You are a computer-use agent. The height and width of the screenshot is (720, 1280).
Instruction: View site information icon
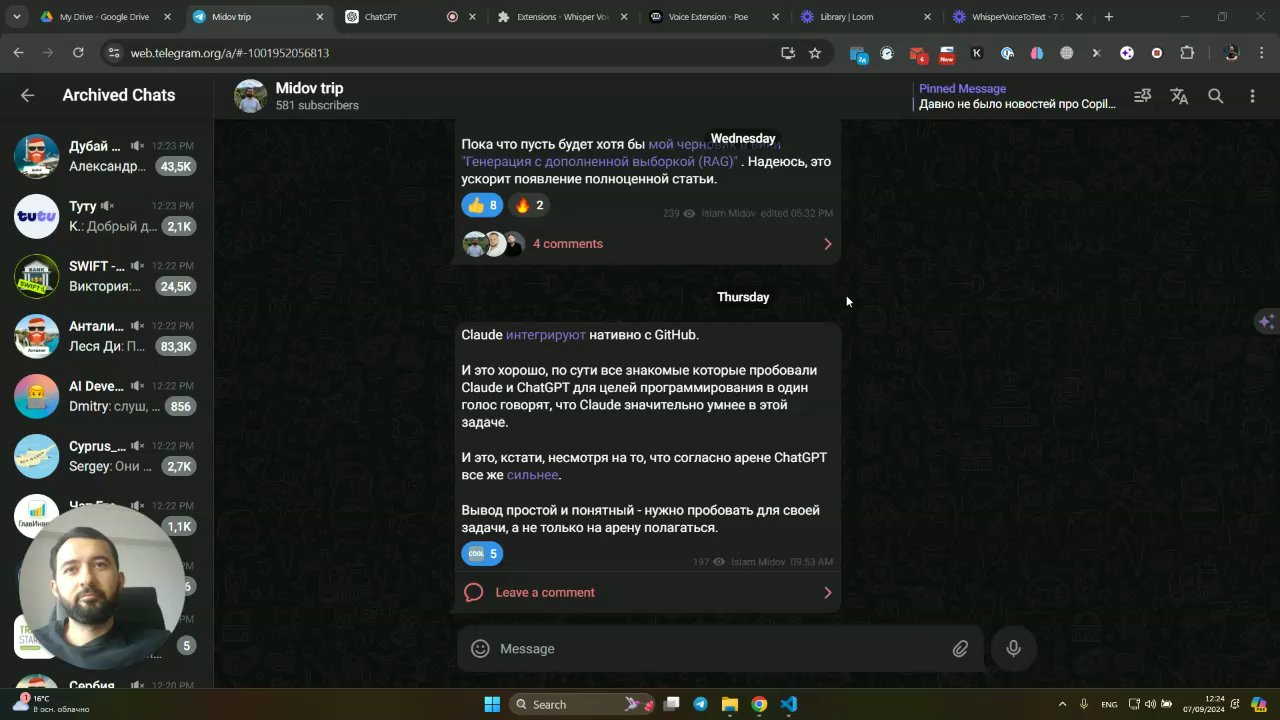click(113, 53)
